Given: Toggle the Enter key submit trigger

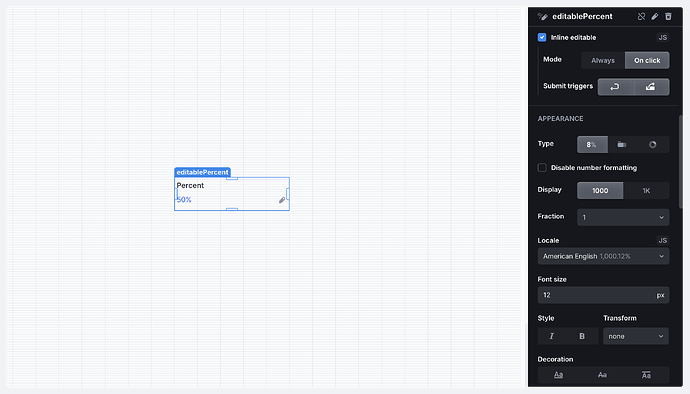Looking at the screenshot, I should (615, 87).
